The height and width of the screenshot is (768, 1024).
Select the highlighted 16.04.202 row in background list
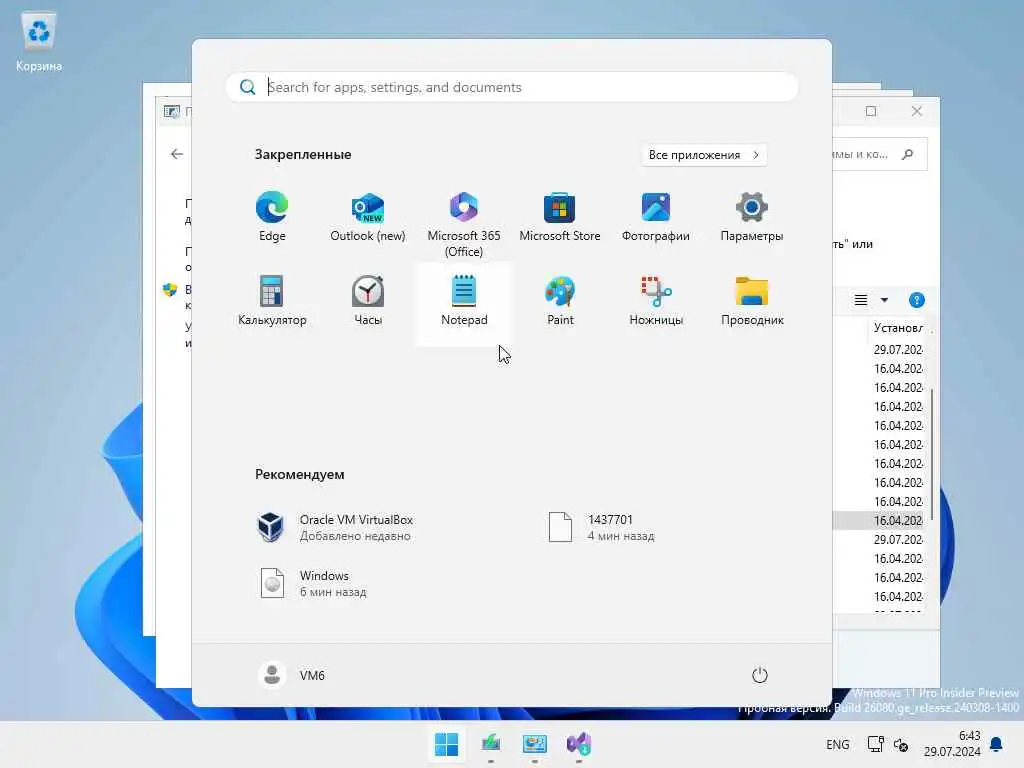click(x=880, y=520)
